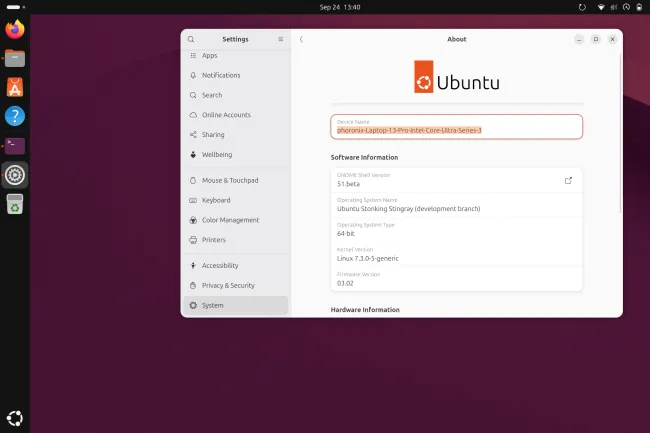Click the Device Name input field
The width and height of the screenshot is (650, 433).
(x=456, y=127)
